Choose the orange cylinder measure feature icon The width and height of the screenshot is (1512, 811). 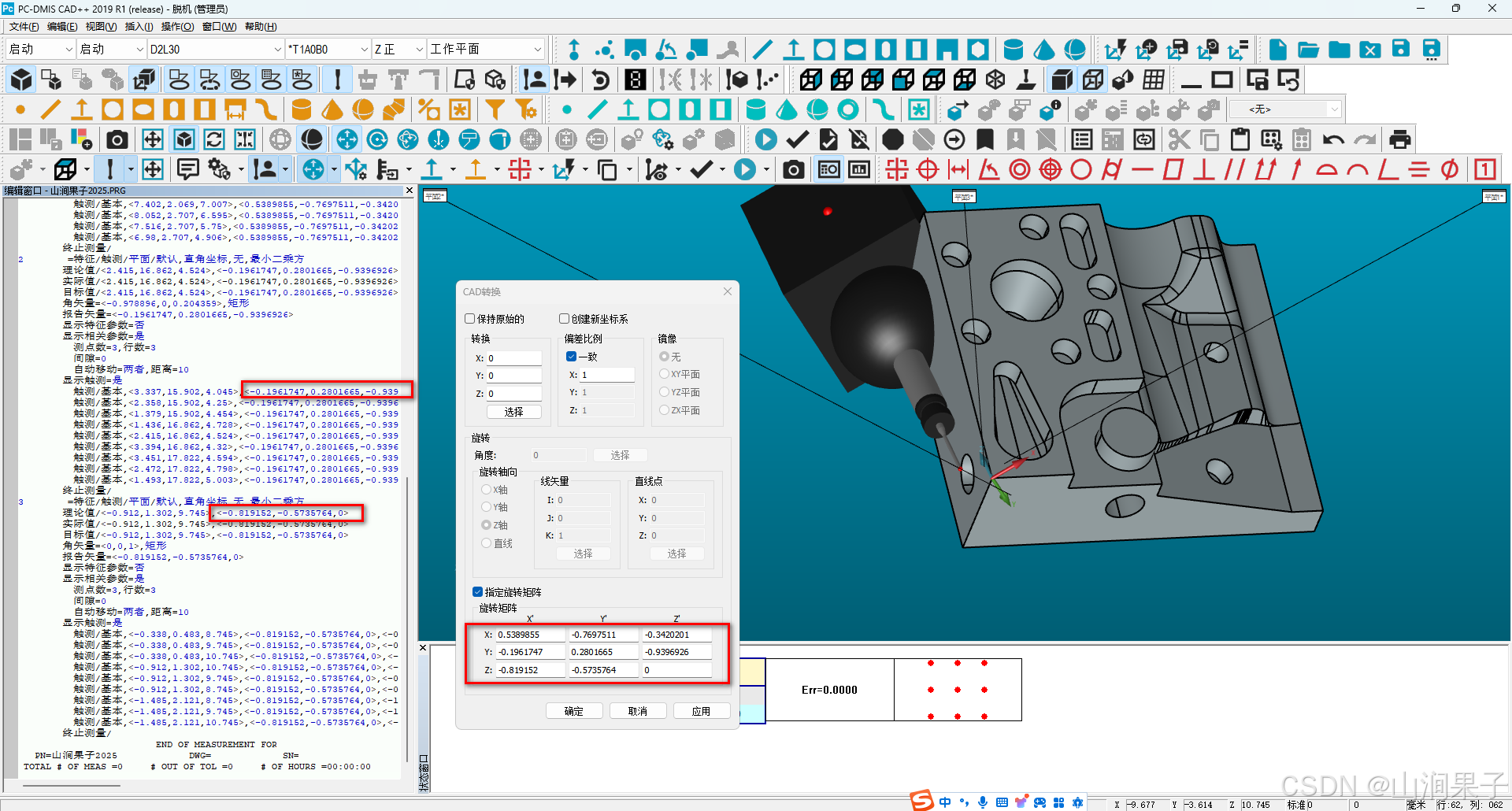pyautogui.click(x=302, y=109)
